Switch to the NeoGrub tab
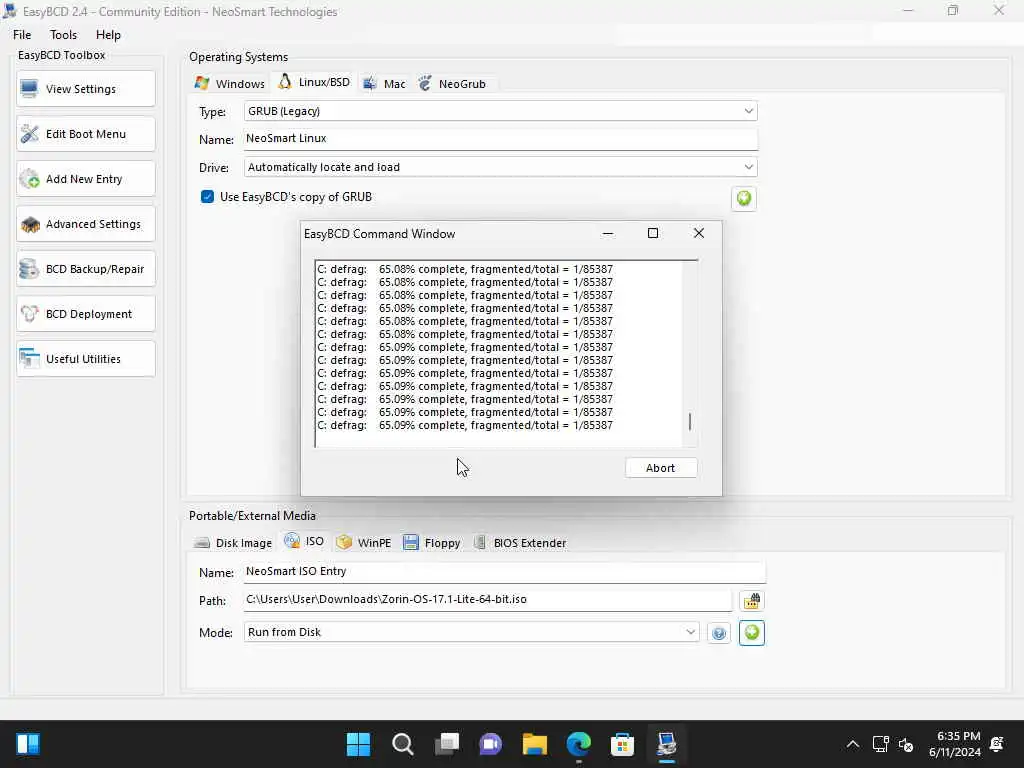1024x768 pixels. click(x=453, y=84)
